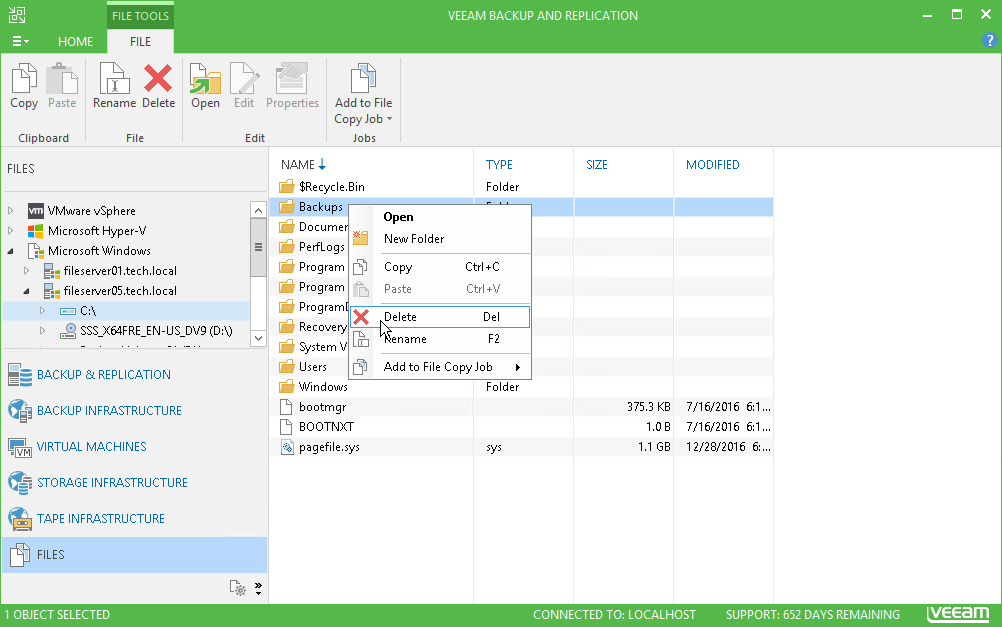
Task: Expand the Microsoft Hyper-V tree node
Action: [x=10, y=230]
